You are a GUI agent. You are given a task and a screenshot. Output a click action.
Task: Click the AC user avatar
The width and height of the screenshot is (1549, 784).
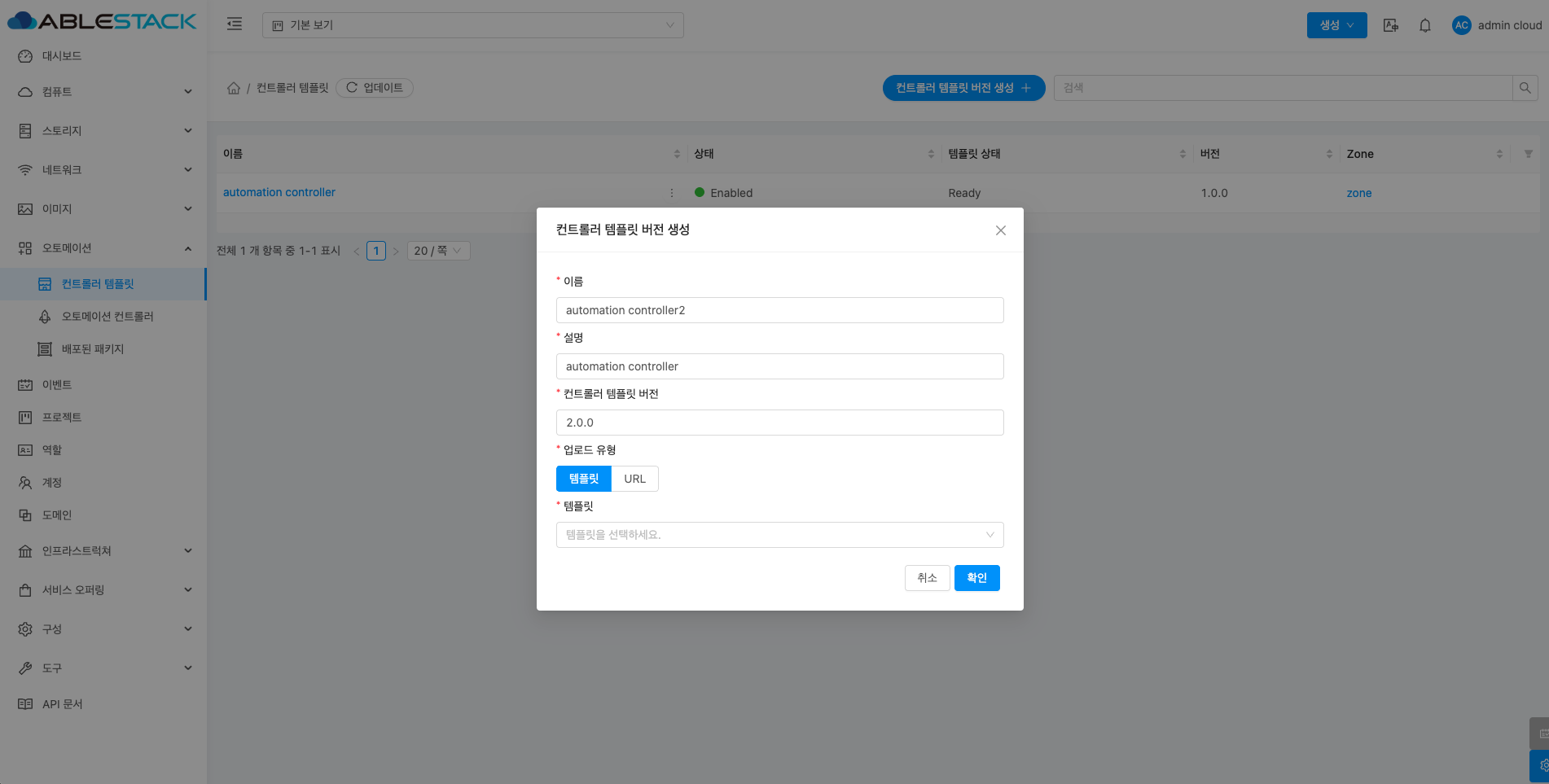click(x=1462, y=25)
